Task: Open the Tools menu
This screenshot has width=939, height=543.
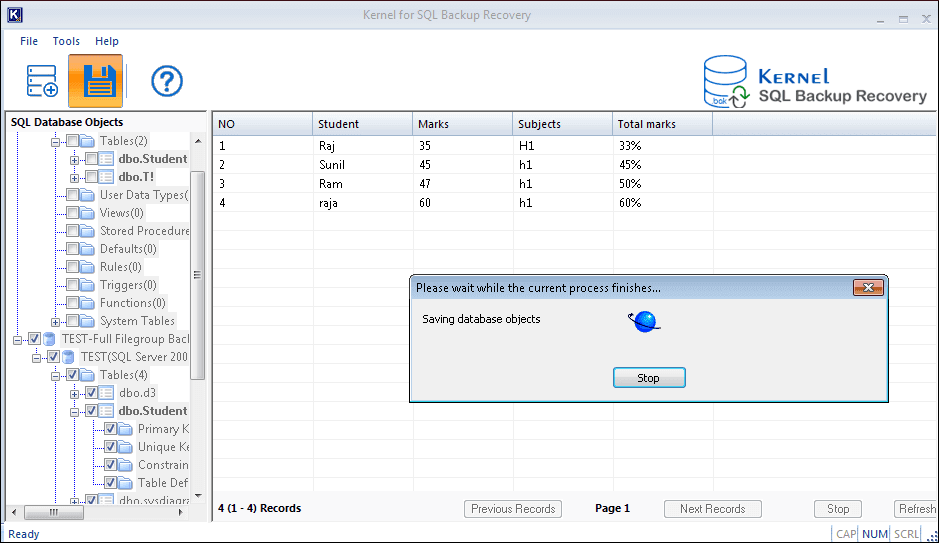Action: coord(66,41)
